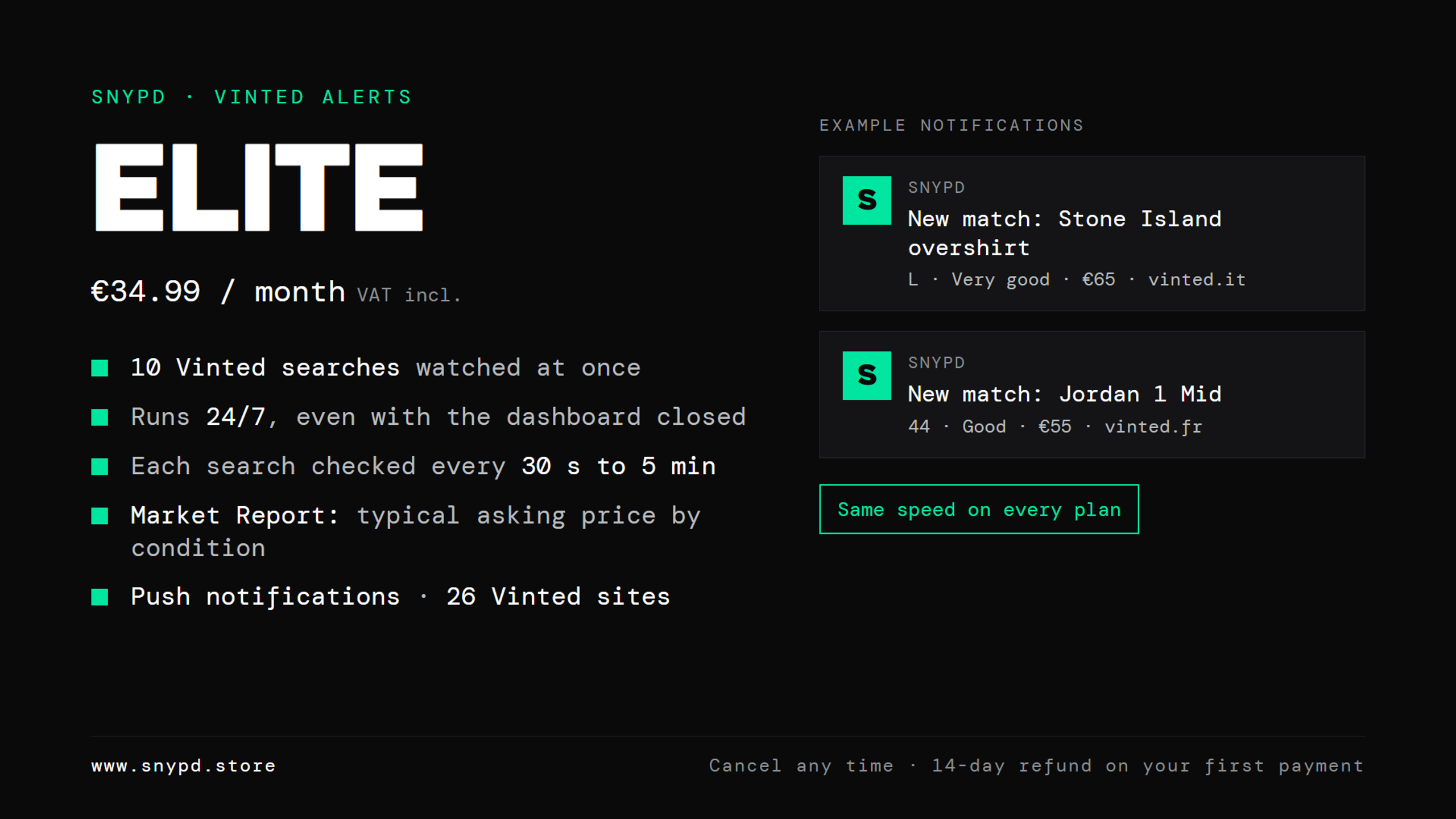The height and width of the screenshot is (819, 1456).
Task: Click the Runs 24/7 feature line
Action: [438, 417]
